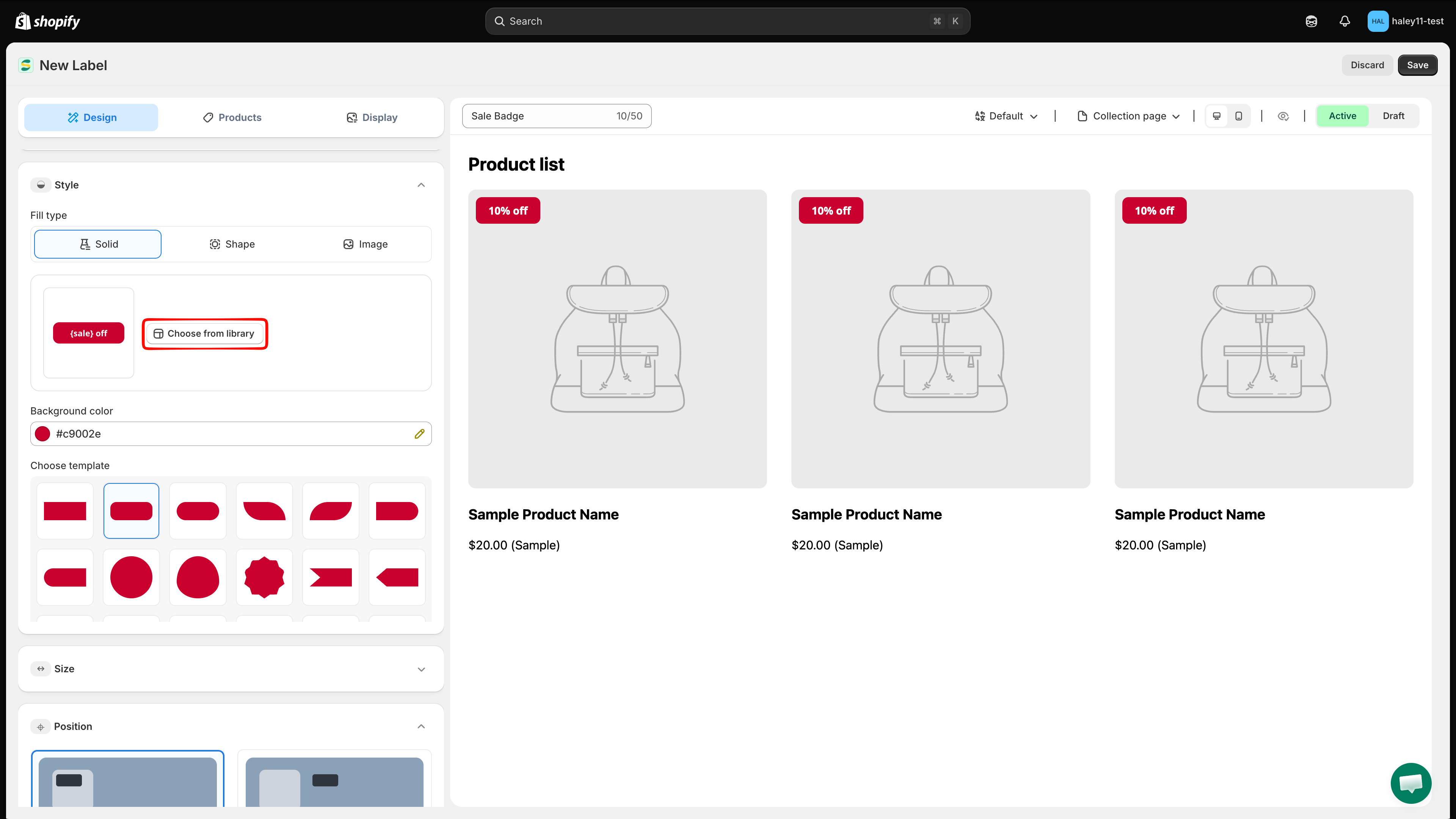Collapse the Position section
This screenshot has width=1456, height=819.
pos(421,726)
